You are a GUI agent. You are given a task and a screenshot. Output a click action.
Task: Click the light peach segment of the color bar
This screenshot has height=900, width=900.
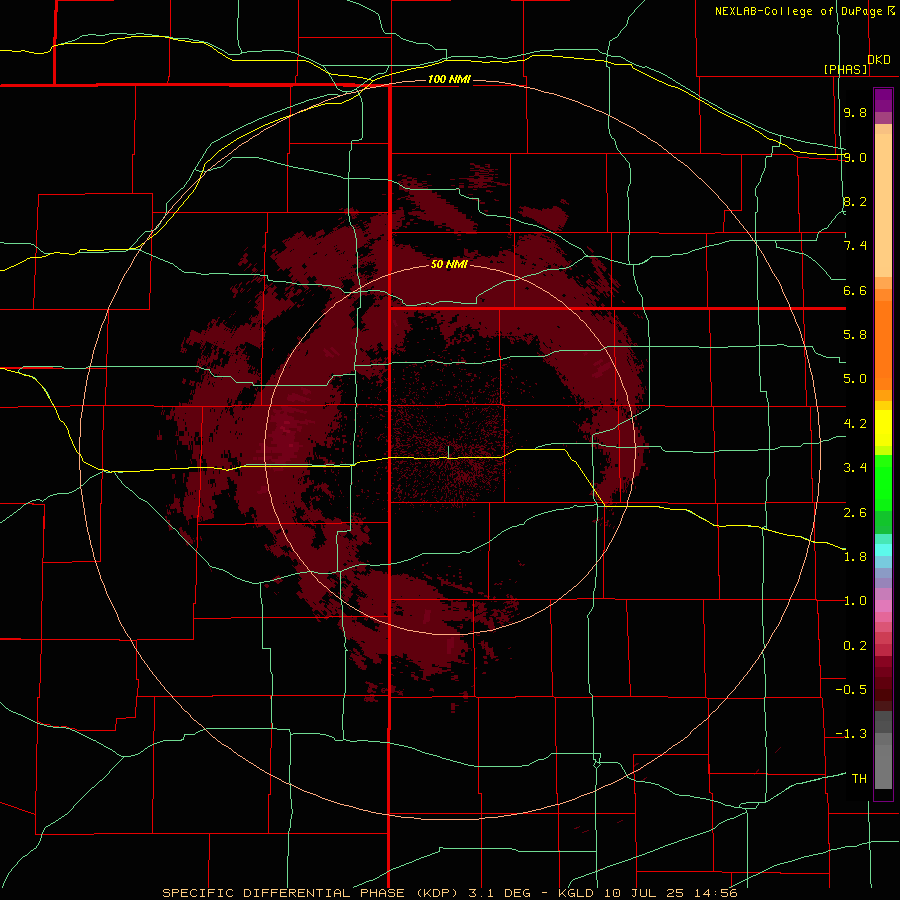[883, 205]
